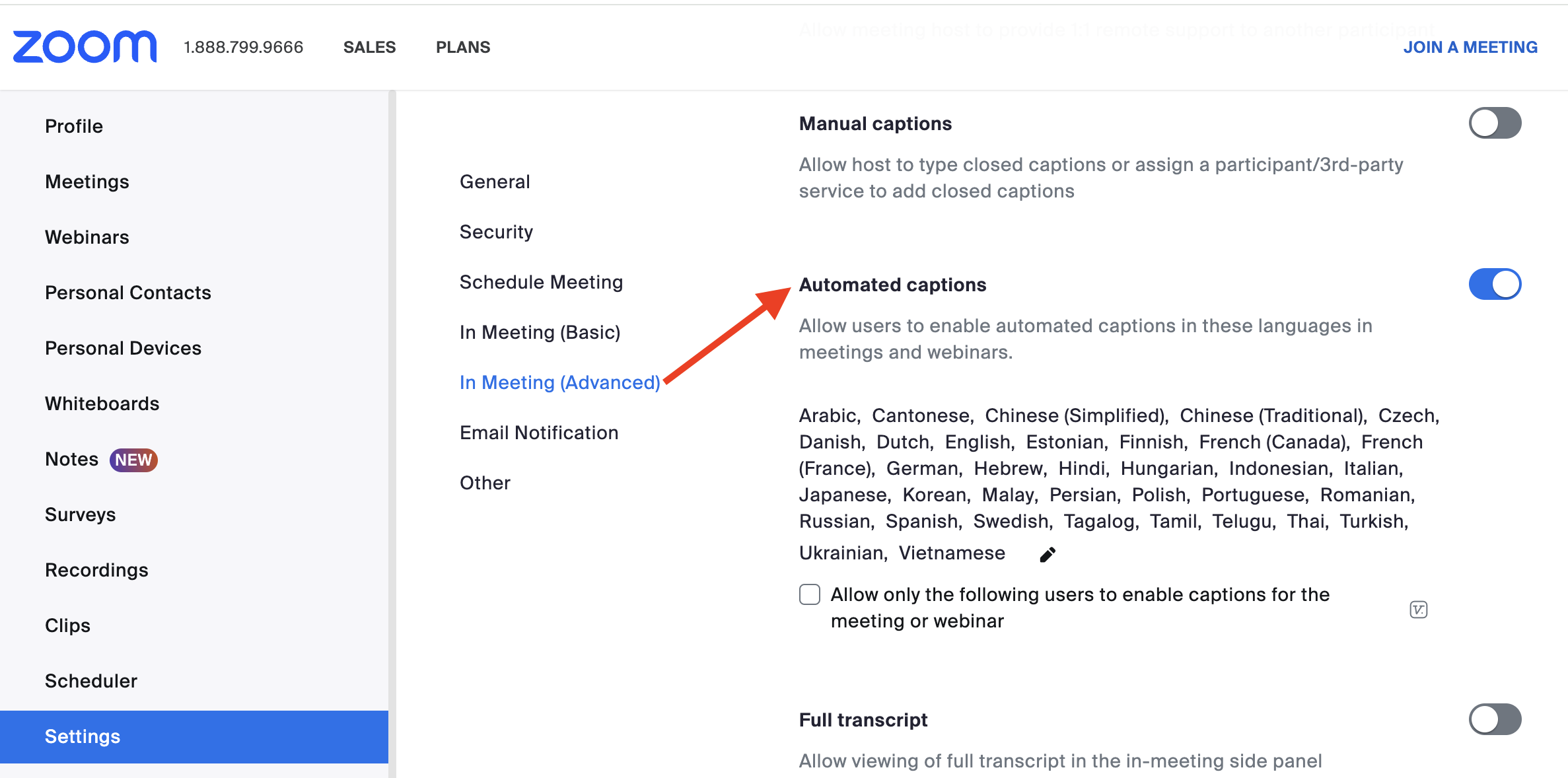
Task: Open the Recordings sidebar section
Action: [96, 570]
